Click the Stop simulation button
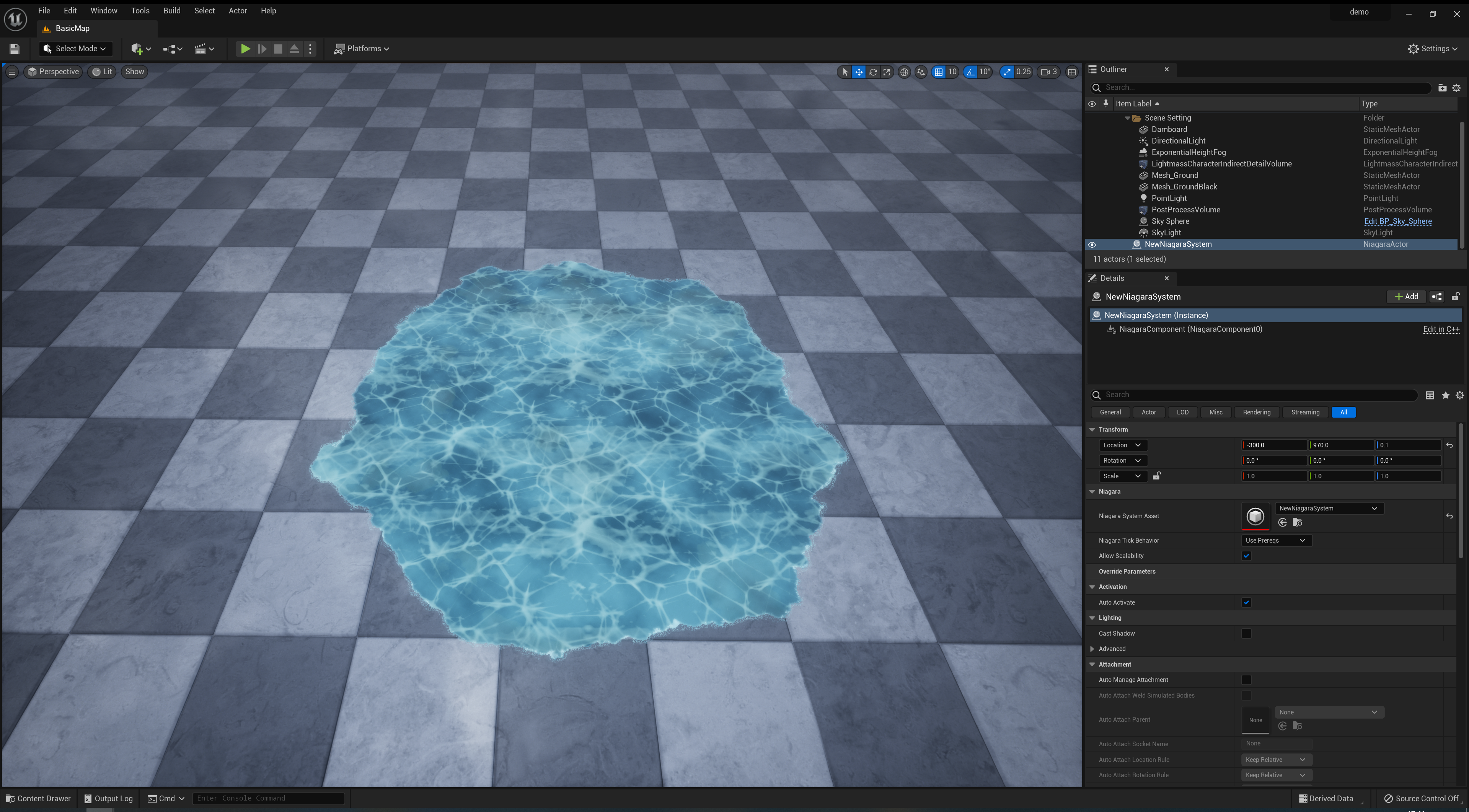Screen dimensions: 1469x812 278,49
